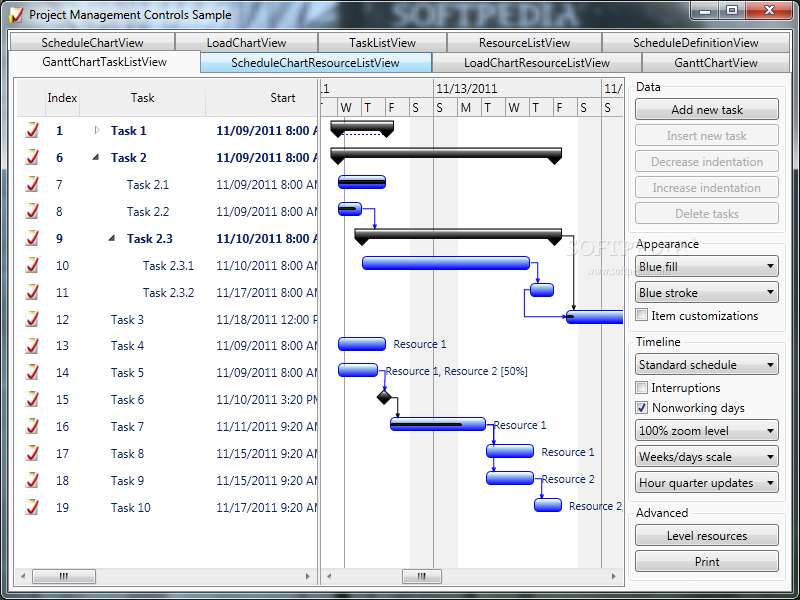Click the checkmark icon in Task 4 row

click(32, 346)
